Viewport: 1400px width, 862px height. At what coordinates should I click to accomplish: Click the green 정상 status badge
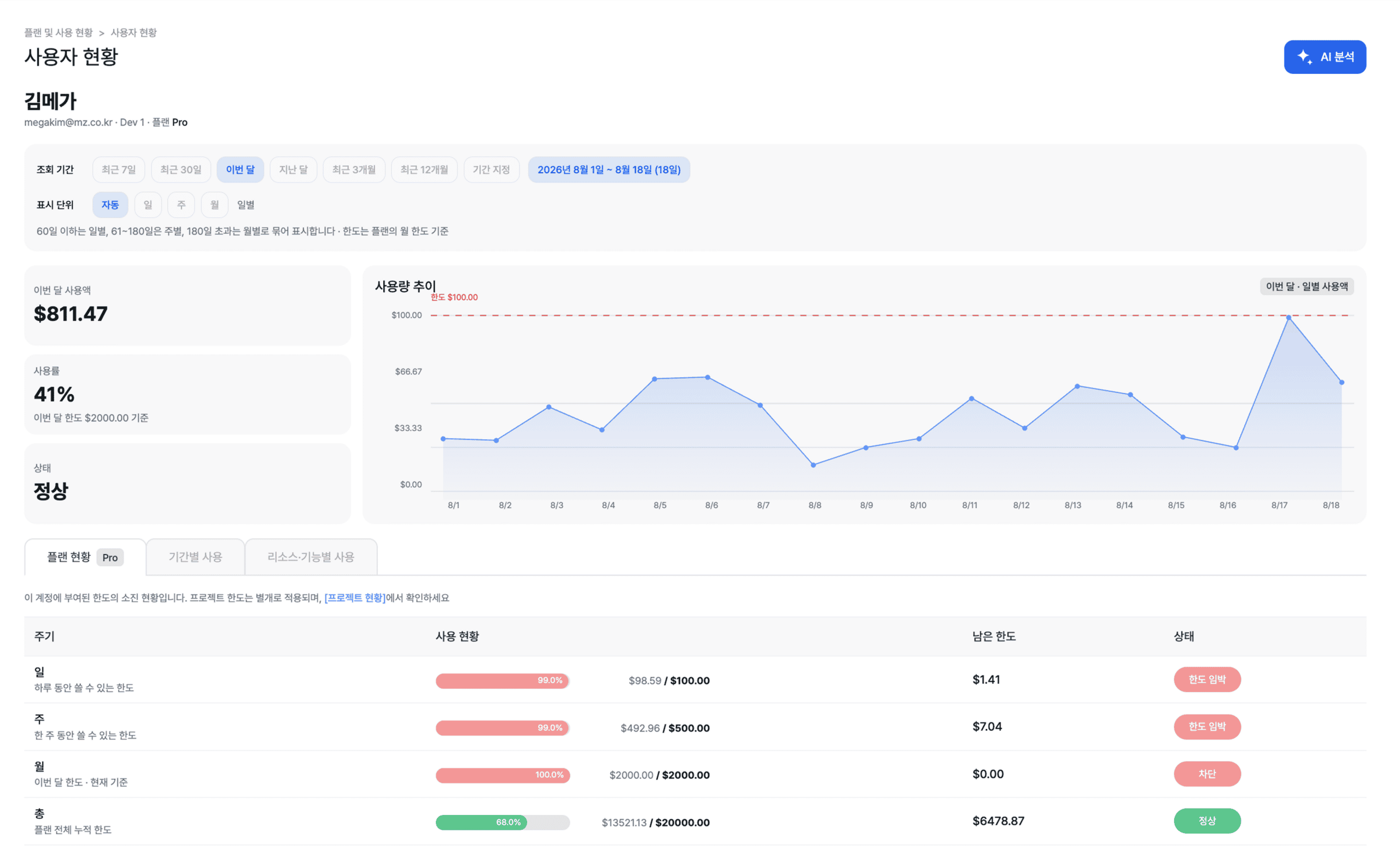click(x=1207, y=821)
